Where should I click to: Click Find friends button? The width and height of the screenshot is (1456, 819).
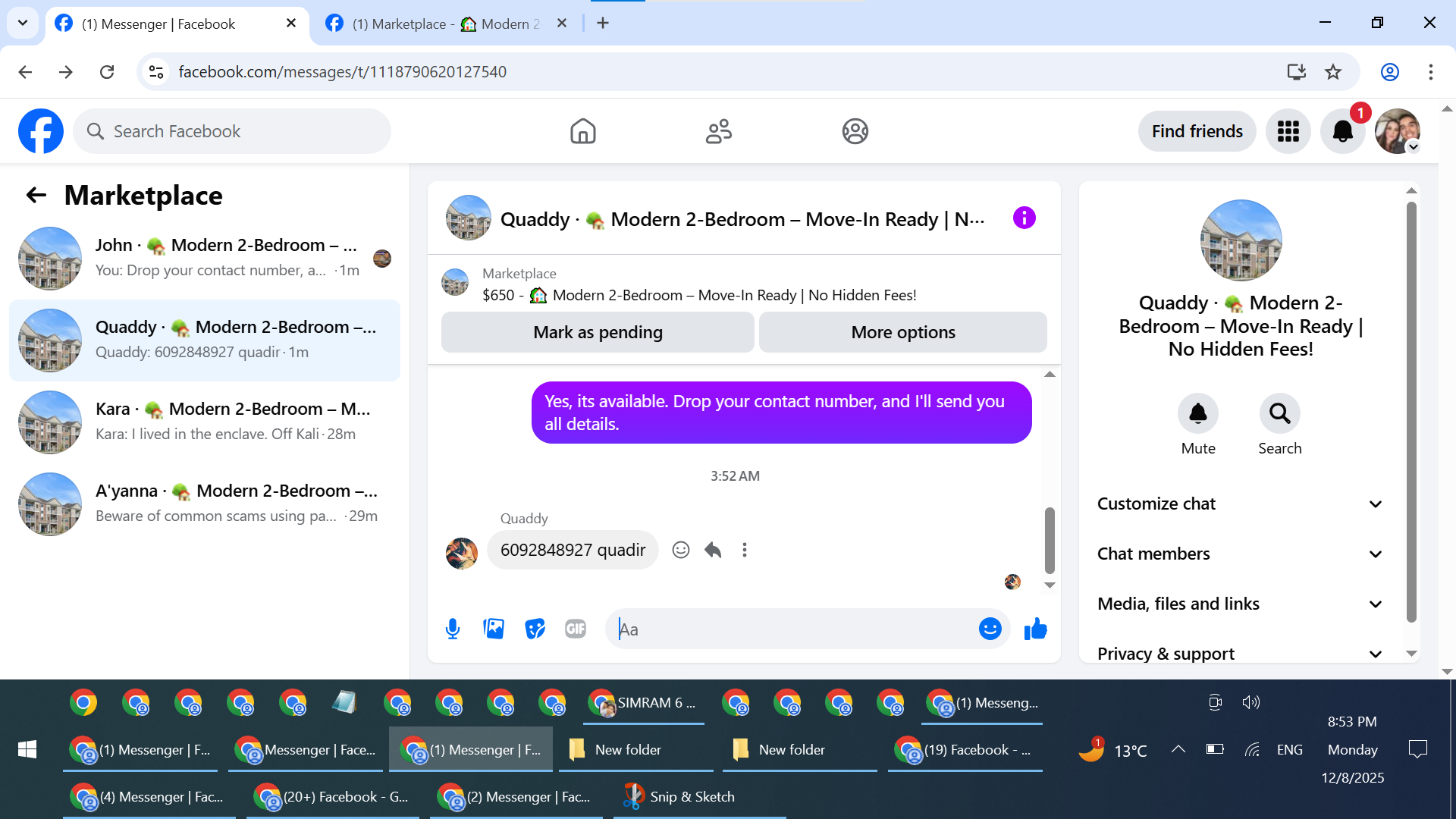click(1197, 131)
